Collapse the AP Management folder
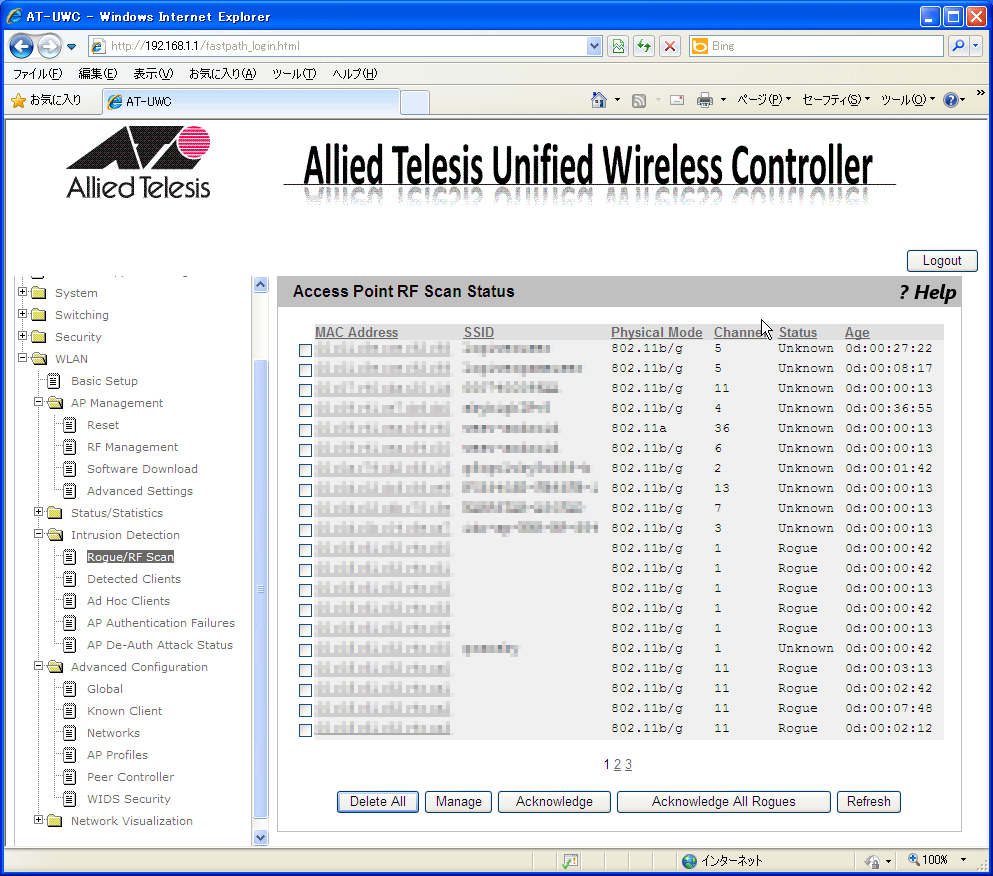This screenshot has height=876, width=993. pyautogui.click(x=39, y=402)
